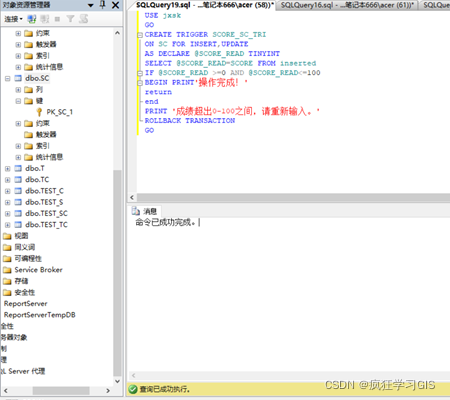Open the Object Explorer window position dropdown arrow

pyautogui.click(x=91, y=5)
